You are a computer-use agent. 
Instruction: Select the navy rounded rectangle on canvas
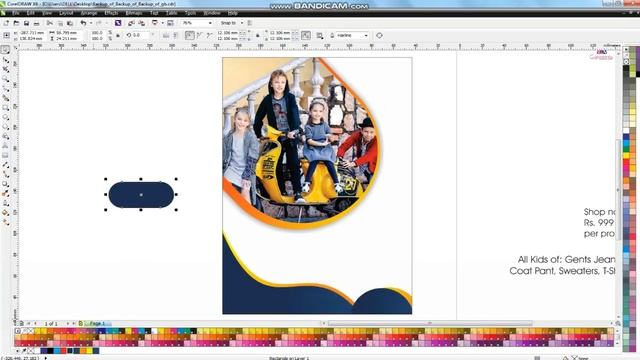pyautogui.click(x=141, y=195)
